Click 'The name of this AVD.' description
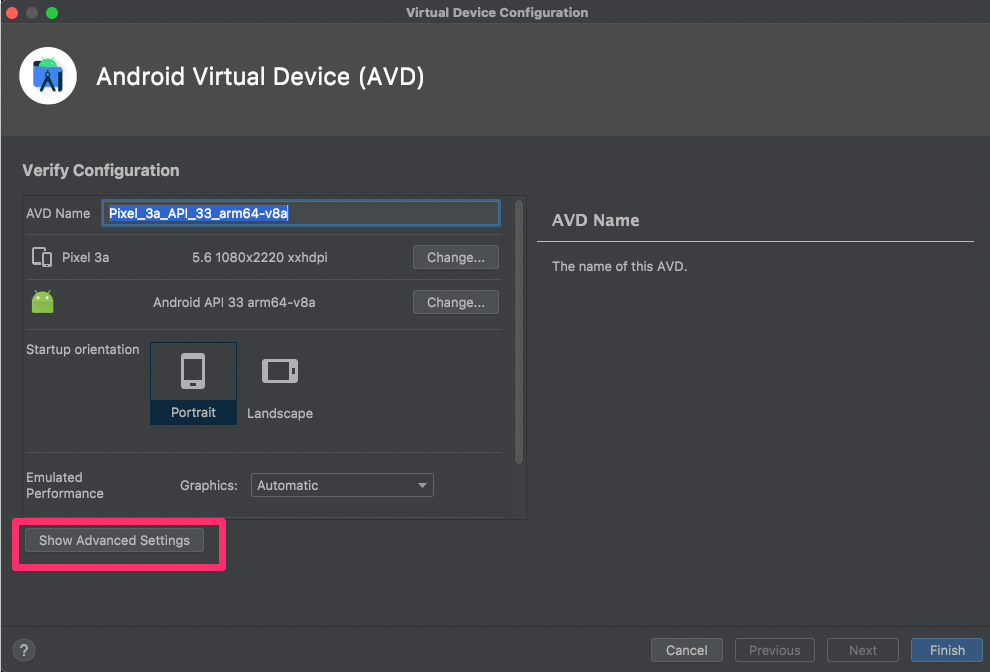Viewport: 990px width, 672px height. (x=619, y=267)
